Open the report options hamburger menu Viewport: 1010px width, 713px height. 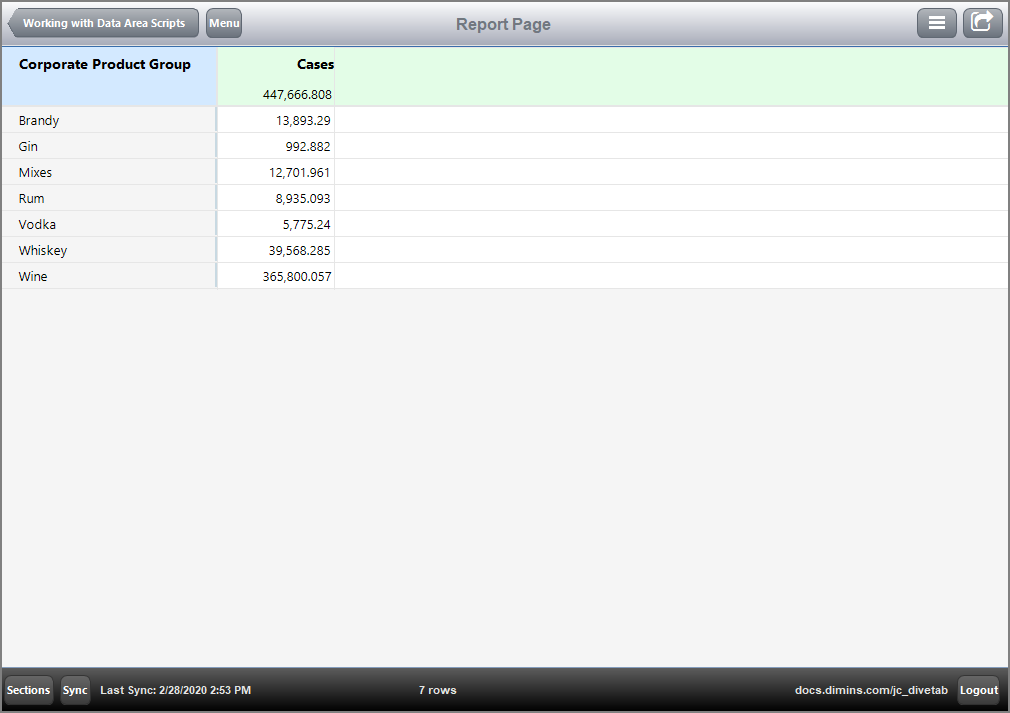(937, 22)
